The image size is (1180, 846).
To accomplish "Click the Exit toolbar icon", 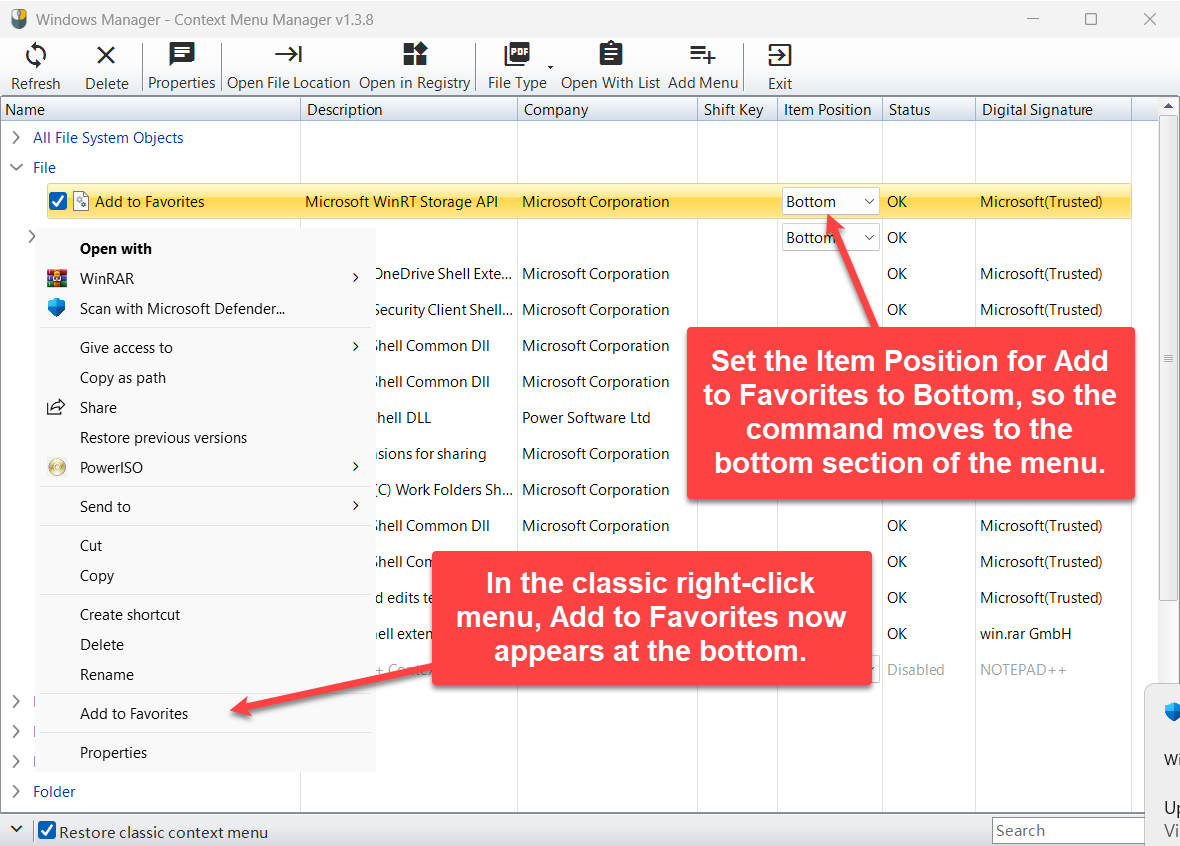I will click(x=780, y=55).
